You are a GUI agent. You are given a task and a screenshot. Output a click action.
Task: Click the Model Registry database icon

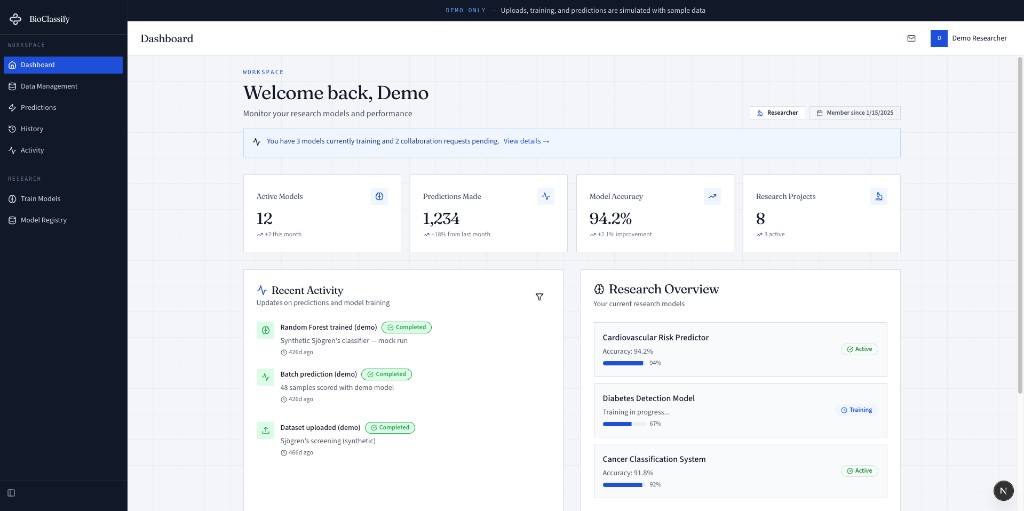tap(12, 220)
